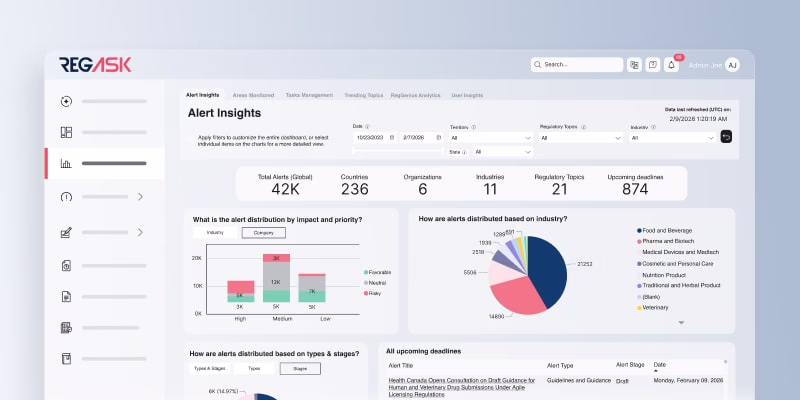800x400 pixels.
Task: Select Types & Stages view toggle
Action: coord(209,368)
